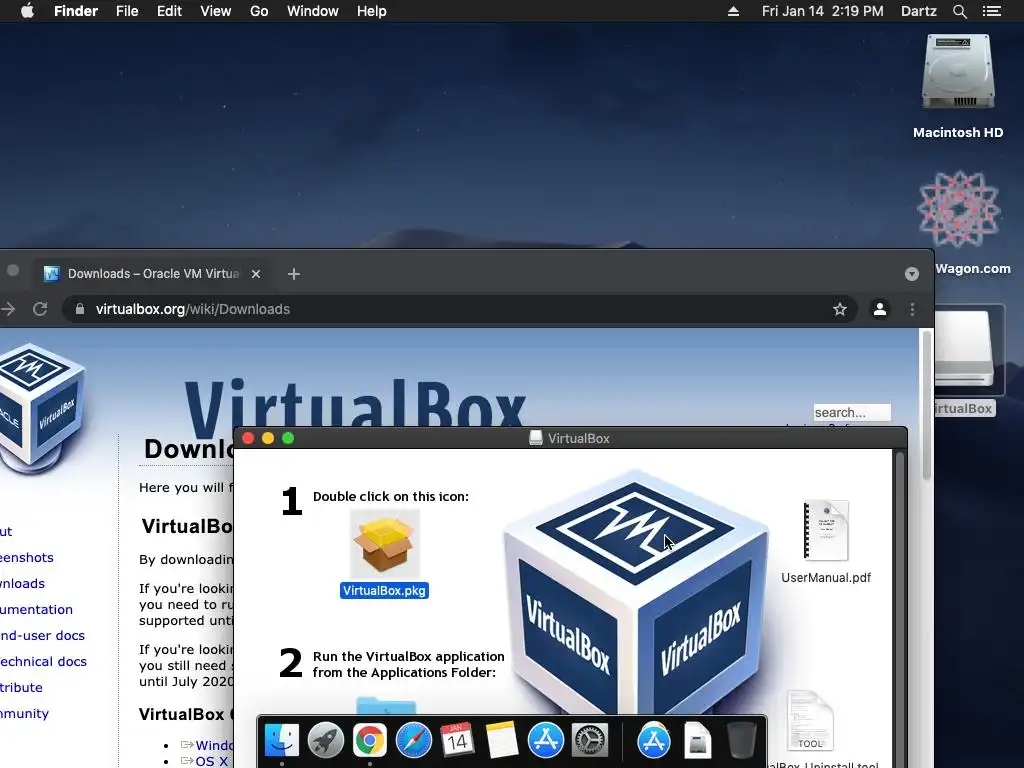This screenshot has width=1024, height=768.
Task: Click the VirtualBox installer window scrollbar
Action: tap(900, 607)
